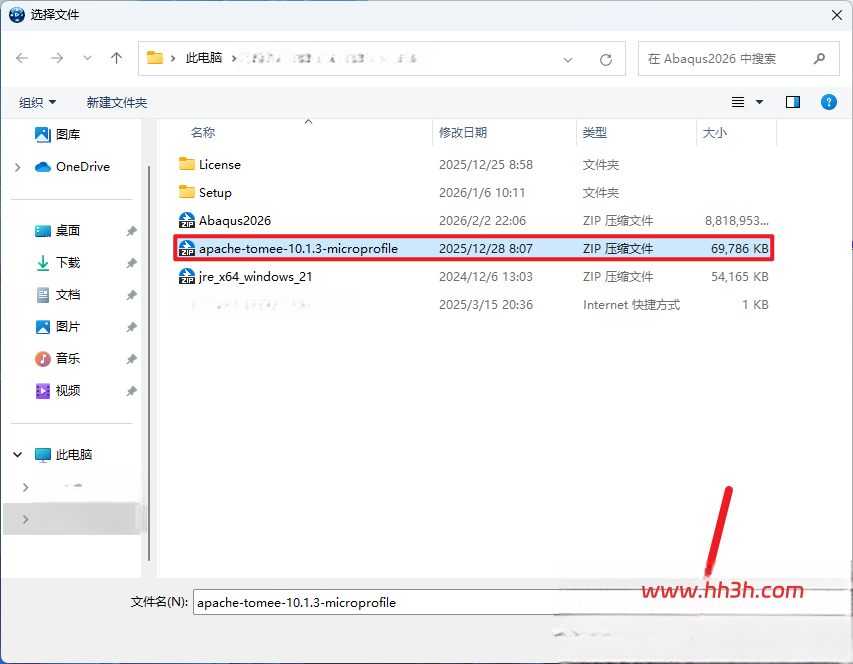The width and height of the screenshot is (853, 664).
Task: Select OneDrive in navigation pane
Action: click(82, 167)
